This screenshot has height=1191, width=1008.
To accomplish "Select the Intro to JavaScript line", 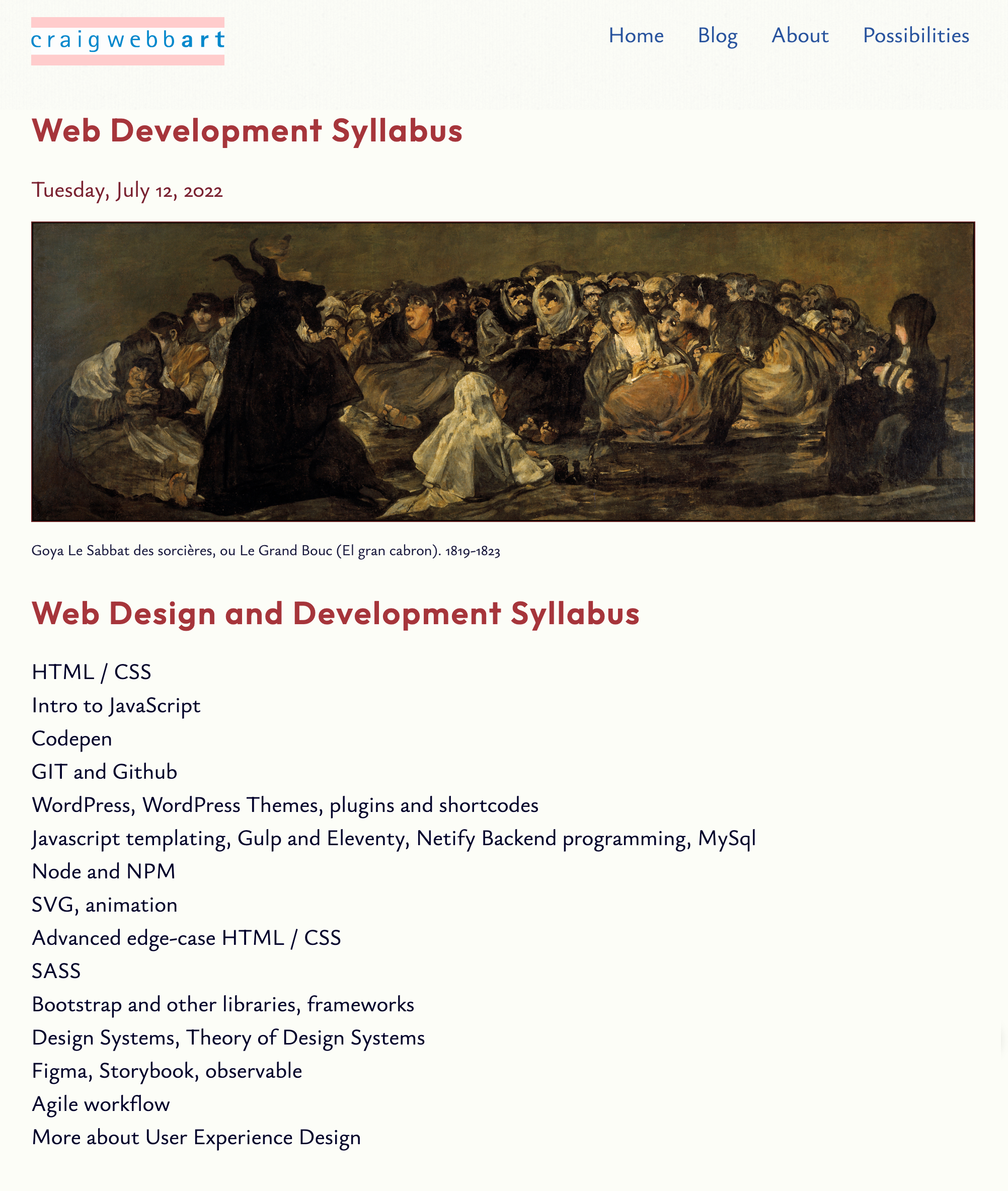I will 116,706.
